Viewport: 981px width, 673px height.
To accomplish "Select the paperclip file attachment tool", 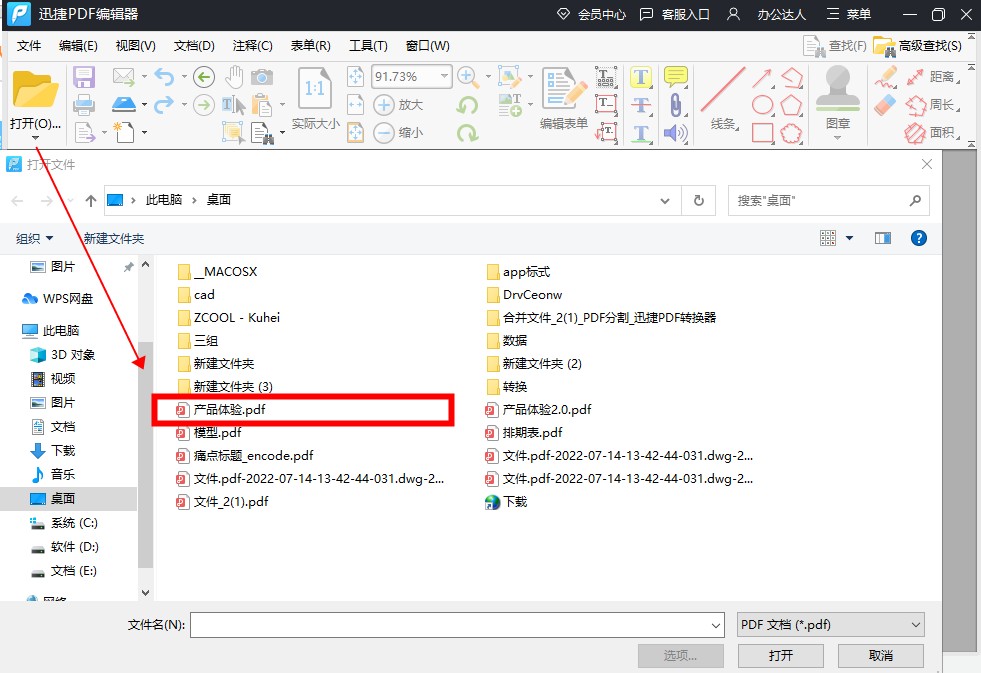I will point(676,104).
